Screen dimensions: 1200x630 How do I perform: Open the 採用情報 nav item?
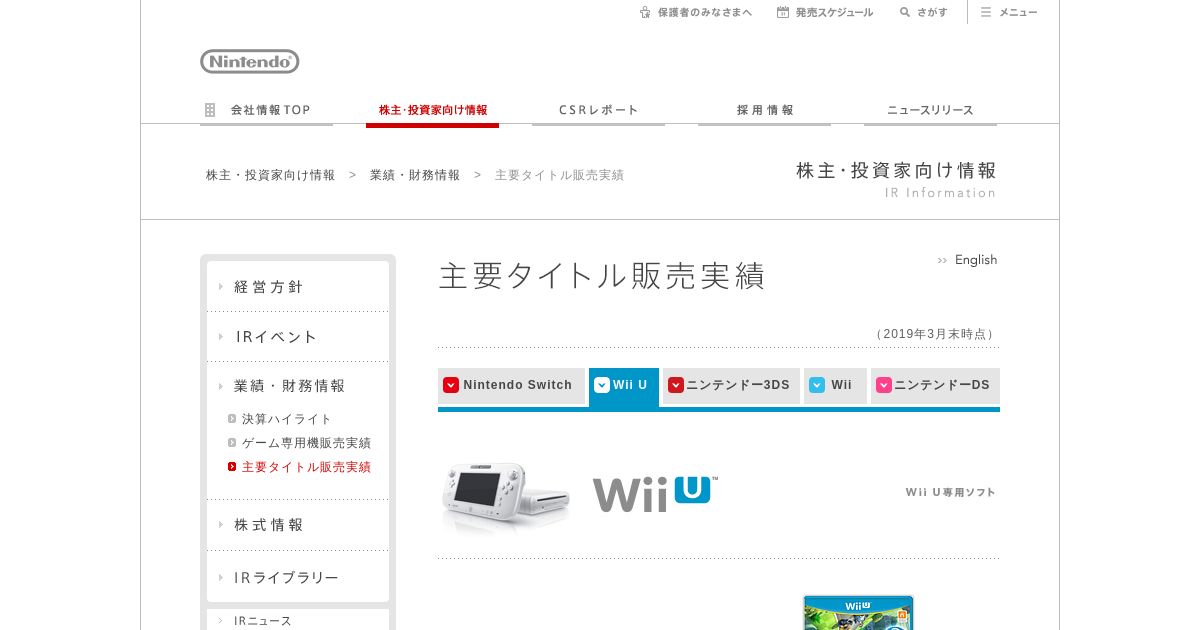coord(764,110)
